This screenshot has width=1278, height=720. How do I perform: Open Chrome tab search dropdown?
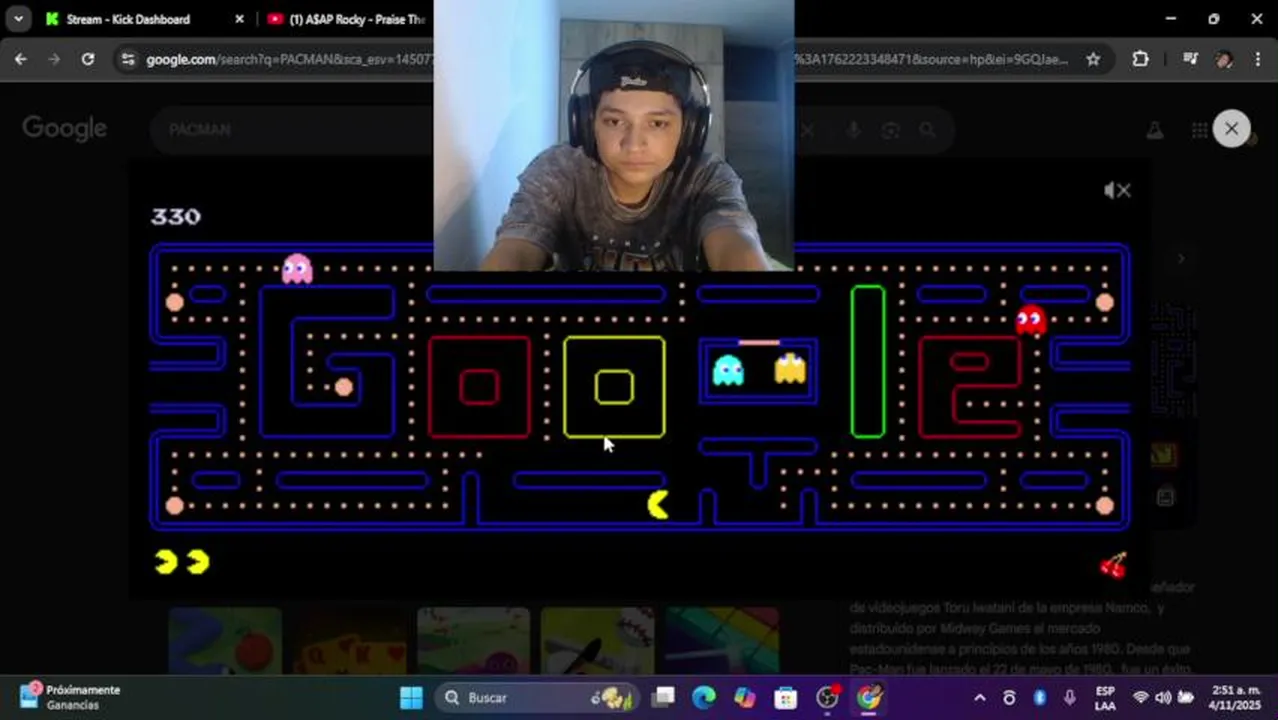point(18,19)
